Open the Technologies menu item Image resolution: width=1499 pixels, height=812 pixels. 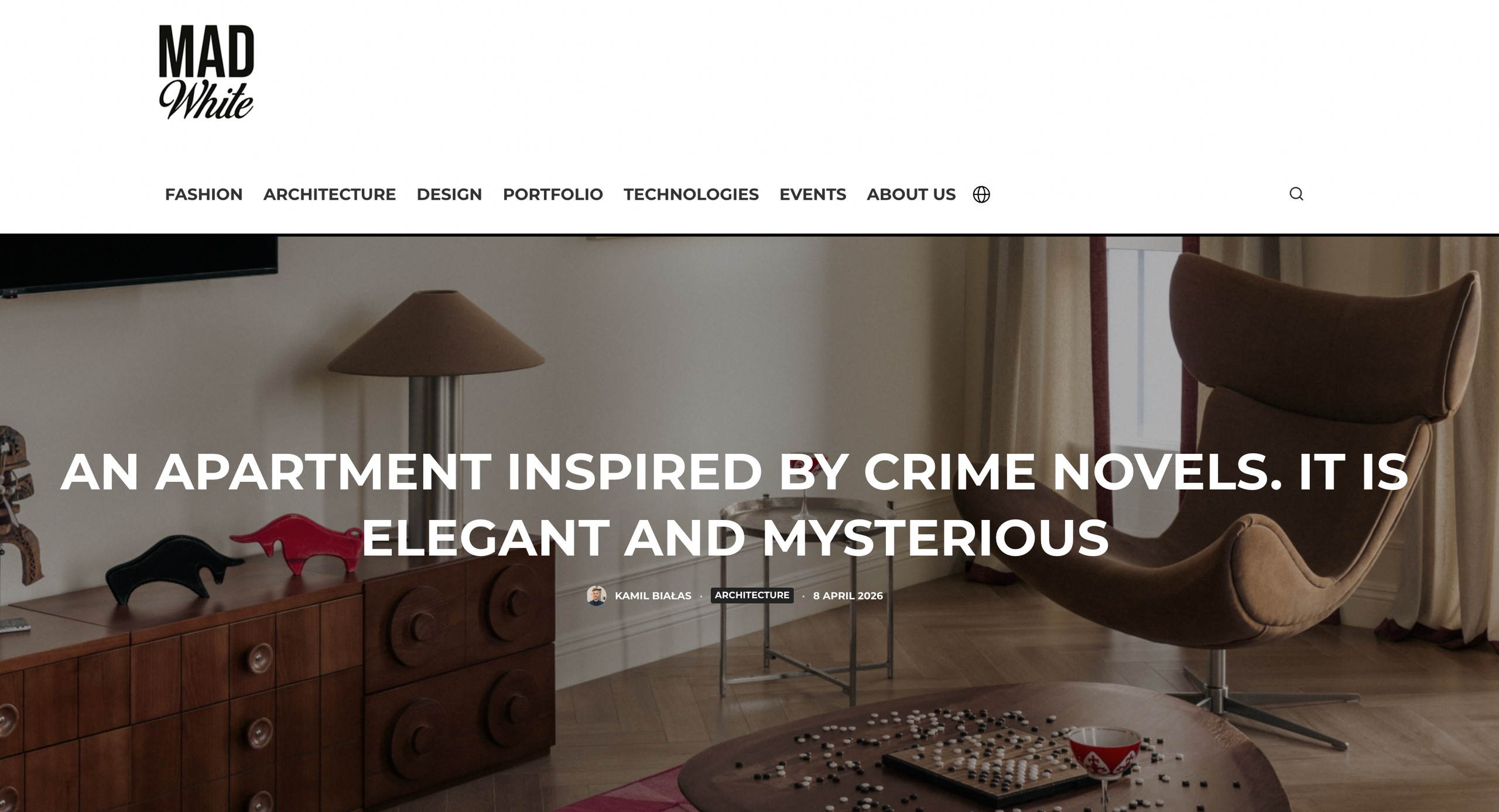coord(691,194)
